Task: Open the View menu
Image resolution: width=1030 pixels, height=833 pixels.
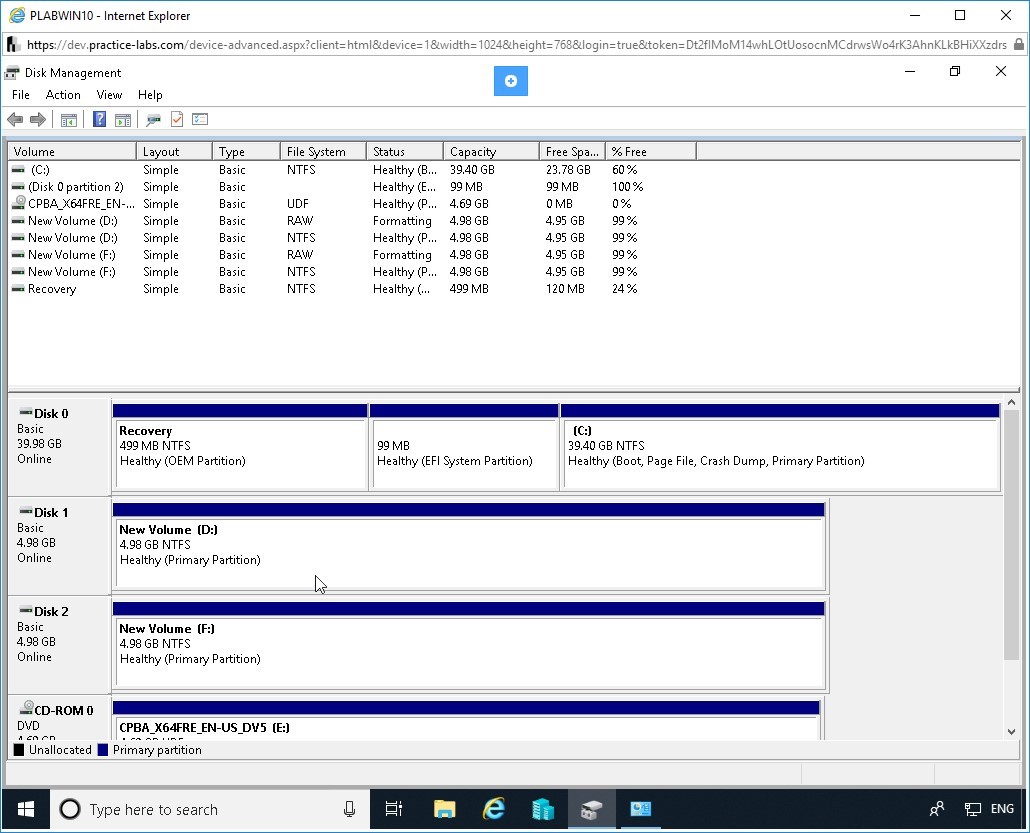Action: (109, 95)
